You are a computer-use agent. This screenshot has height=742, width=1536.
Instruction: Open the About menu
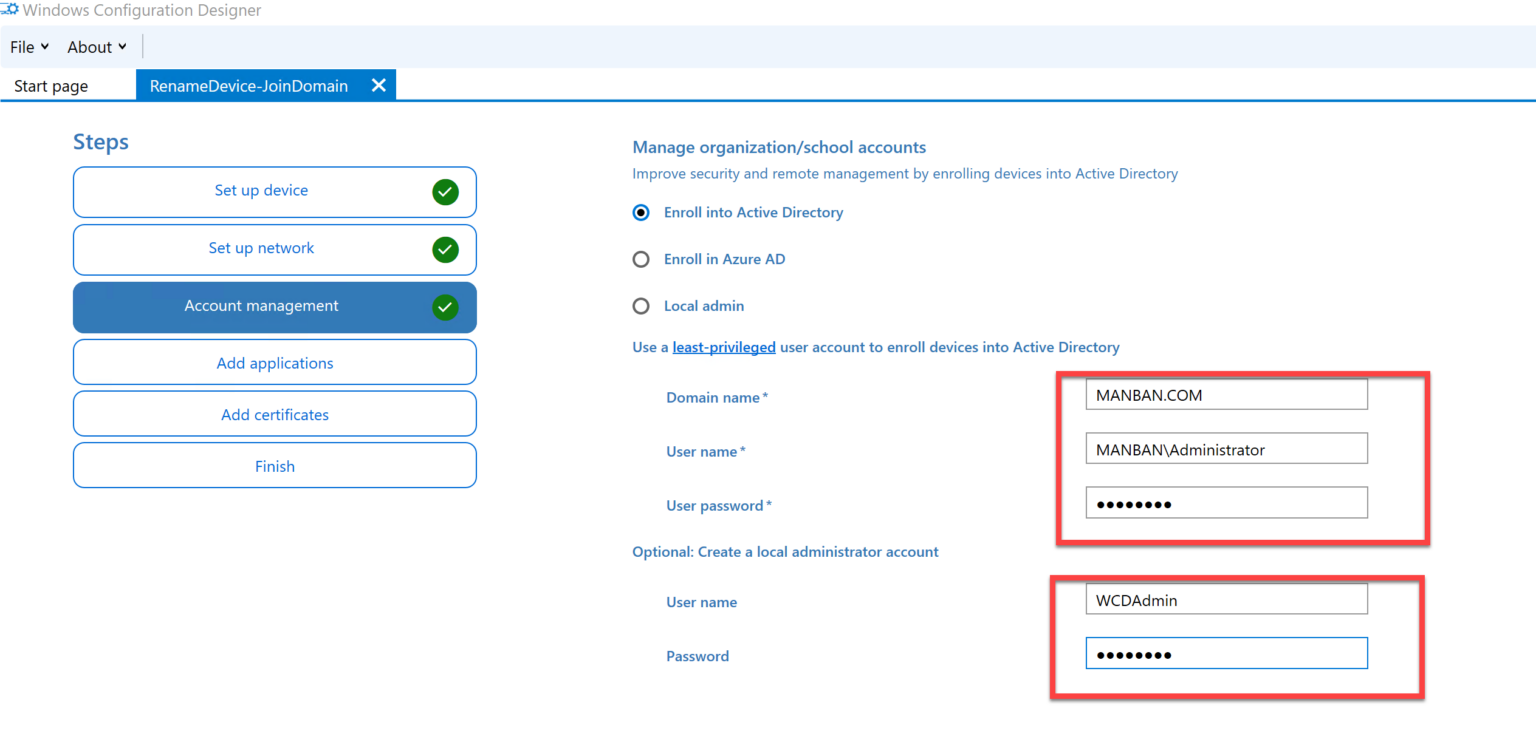(x=95, y=46)
